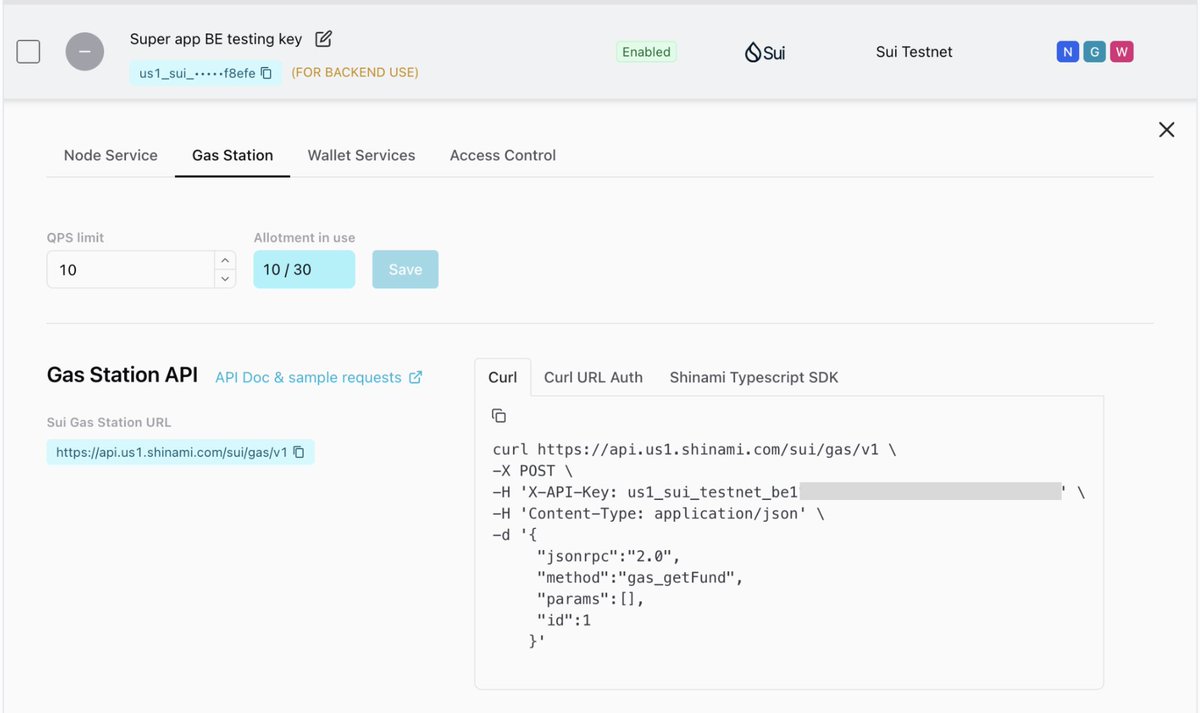1200x713 pixels.
Task: Copy the us1_sui API key
Action: pyautogui.click(x=266, y=73)
